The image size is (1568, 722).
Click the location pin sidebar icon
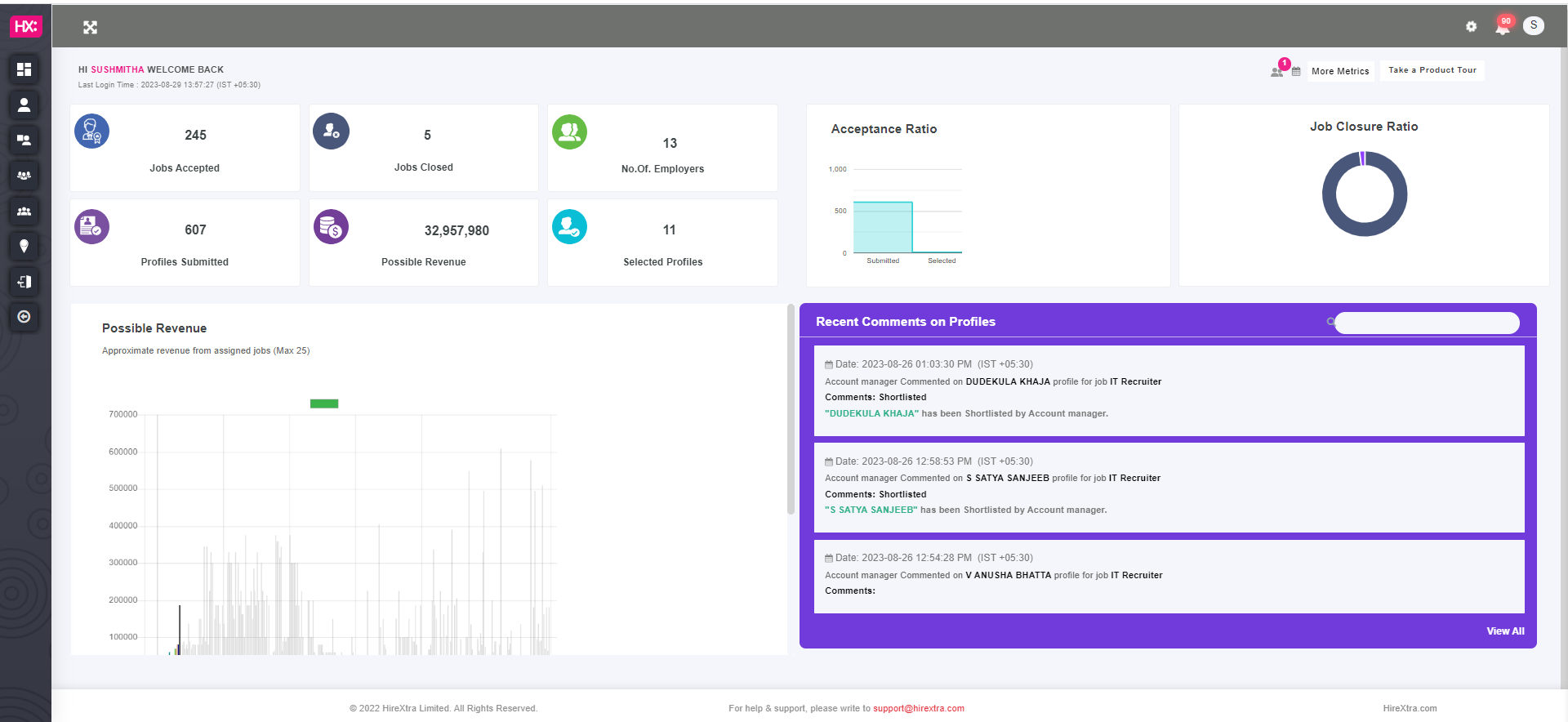(x=24, y=246)
